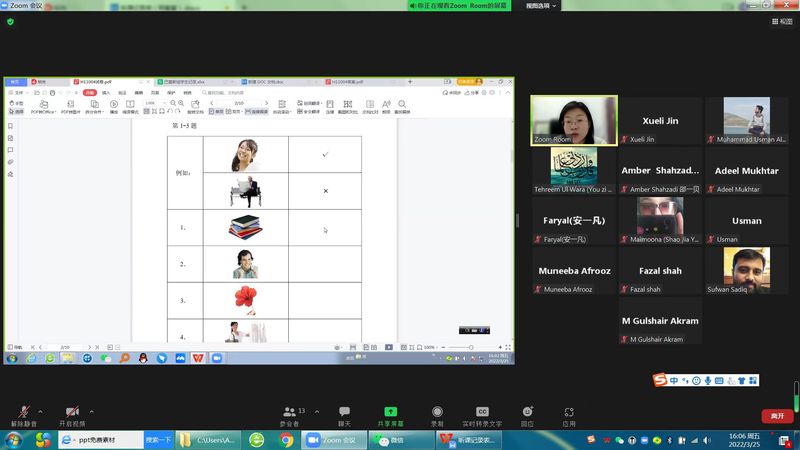
Task: Open bookmark panel in WPS left sidebar
Action: pyautogui.click(x=10, y=126)
